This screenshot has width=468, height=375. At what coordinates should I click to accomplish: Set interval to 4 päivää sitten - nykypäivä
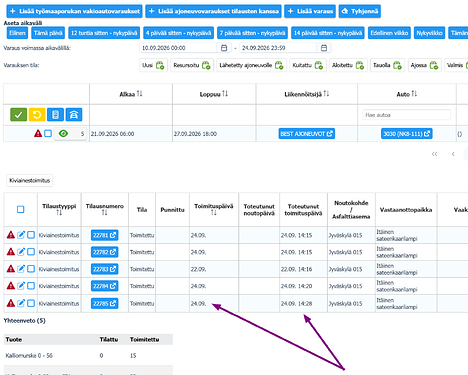tap(179, 33)
